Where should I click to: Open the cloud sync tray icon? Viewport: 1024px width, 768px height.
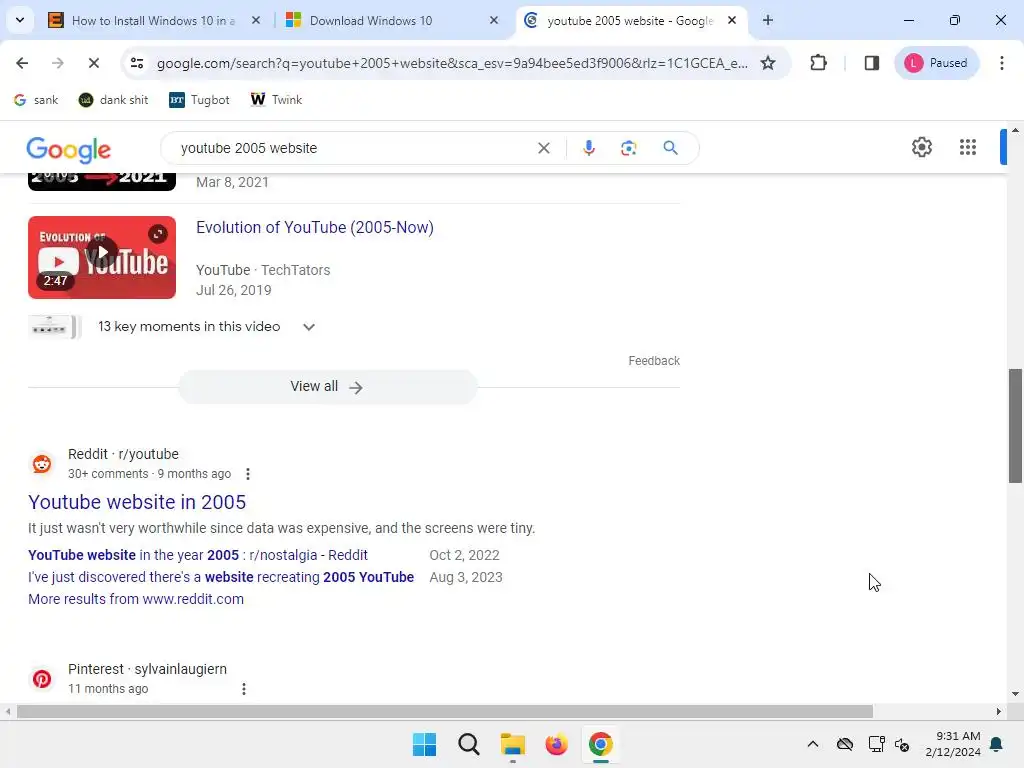[x=845, y=744]
